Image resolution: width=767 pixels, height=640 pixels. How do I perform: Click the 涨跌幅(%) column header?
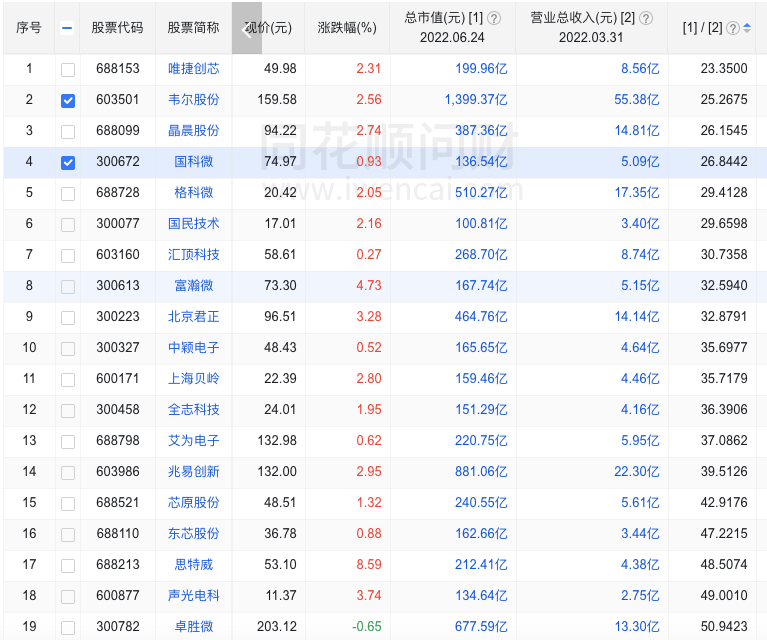click(347, 28)
